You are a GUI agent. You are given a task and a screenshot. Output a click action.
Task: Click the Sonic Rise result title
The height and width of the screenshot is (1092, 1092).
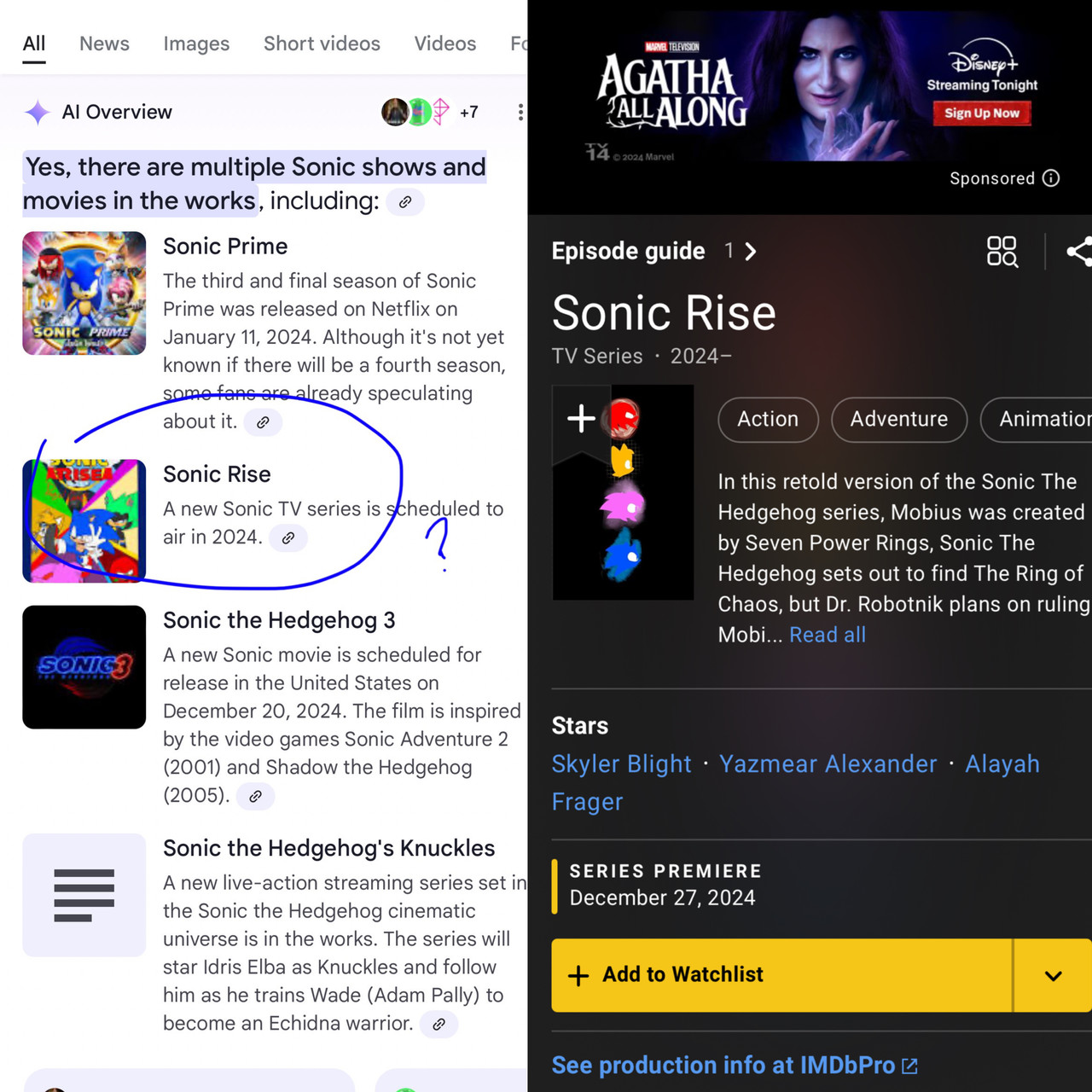(217, 474)
